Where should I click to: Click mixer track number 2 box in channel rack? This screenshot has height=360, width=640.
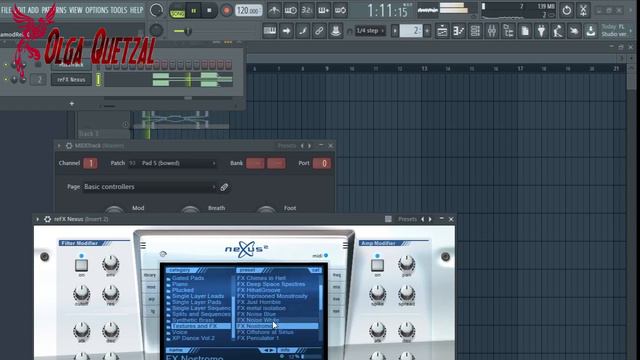pos(39,80)
